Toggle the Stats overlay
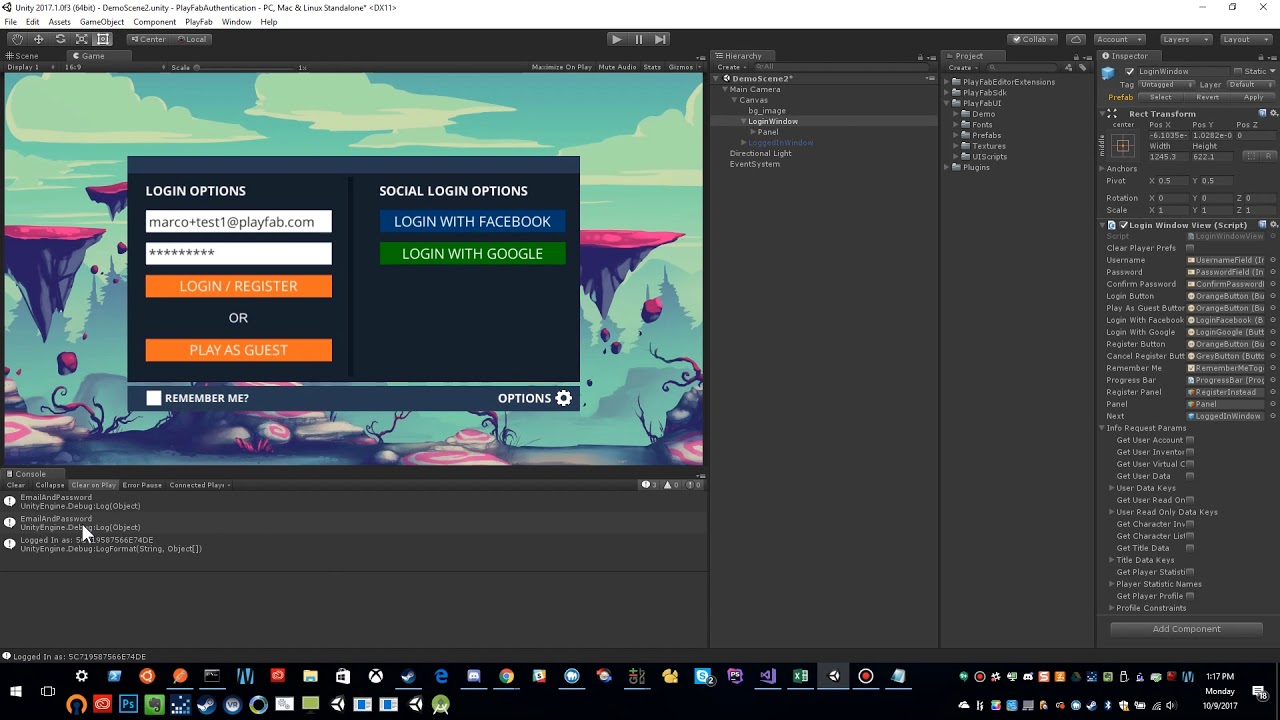This screenshot has width=1280, height=720. click(652, 67)
